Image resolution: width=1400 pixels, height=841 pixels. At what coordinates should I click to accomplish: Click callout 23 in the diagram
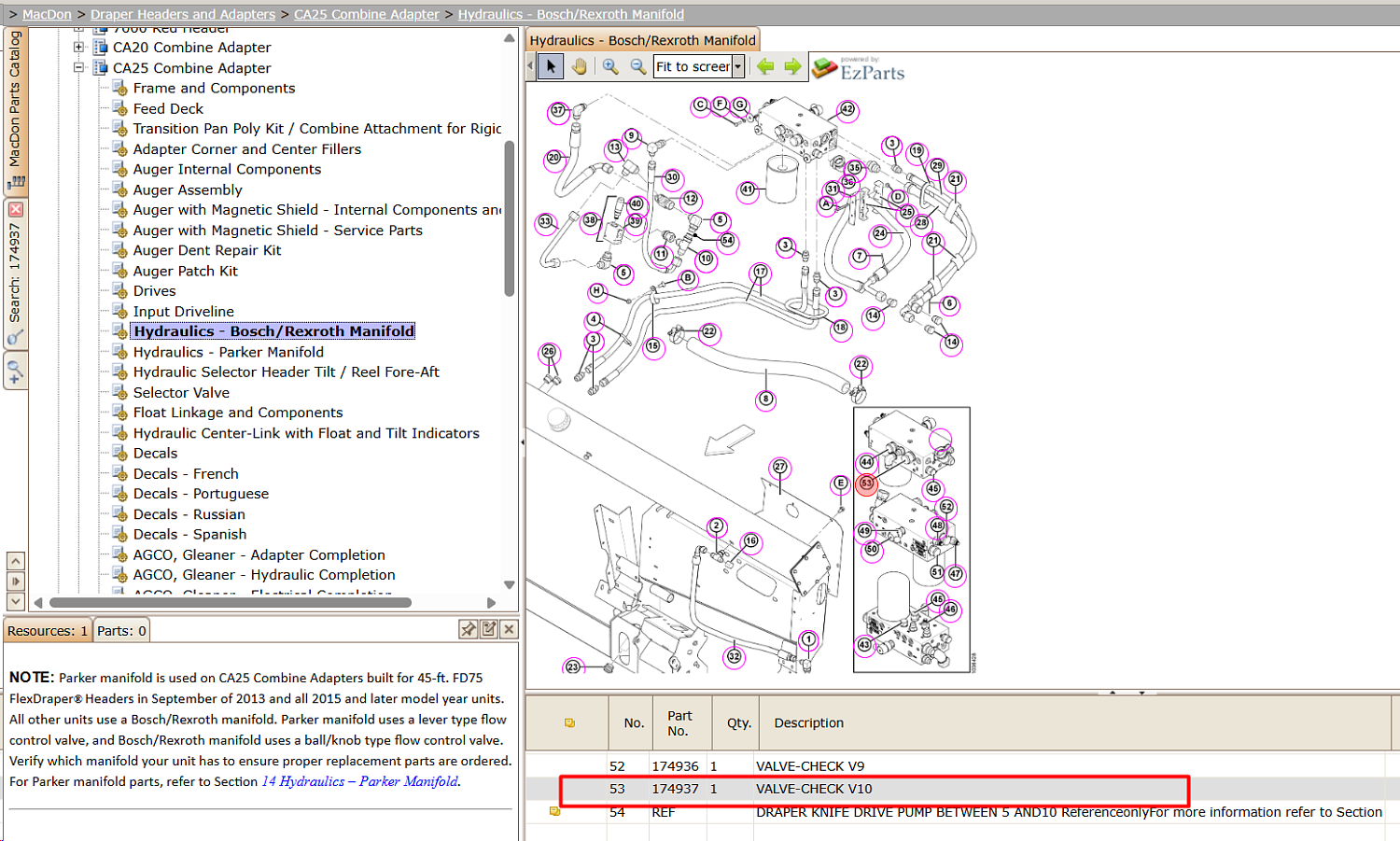[573, 666]
